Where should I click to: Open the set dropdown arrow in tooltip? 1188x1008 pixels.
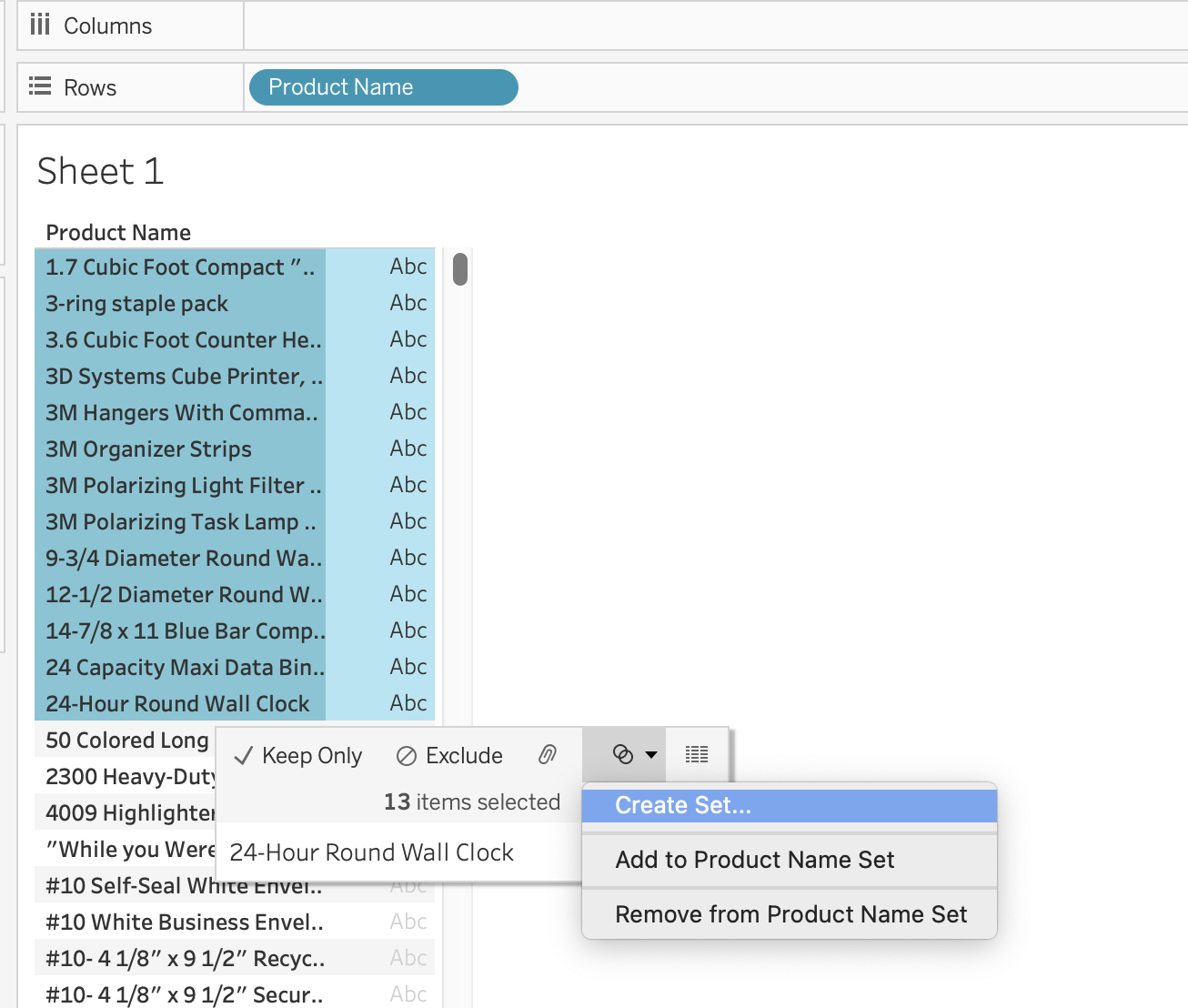click(x=651, y=754)
